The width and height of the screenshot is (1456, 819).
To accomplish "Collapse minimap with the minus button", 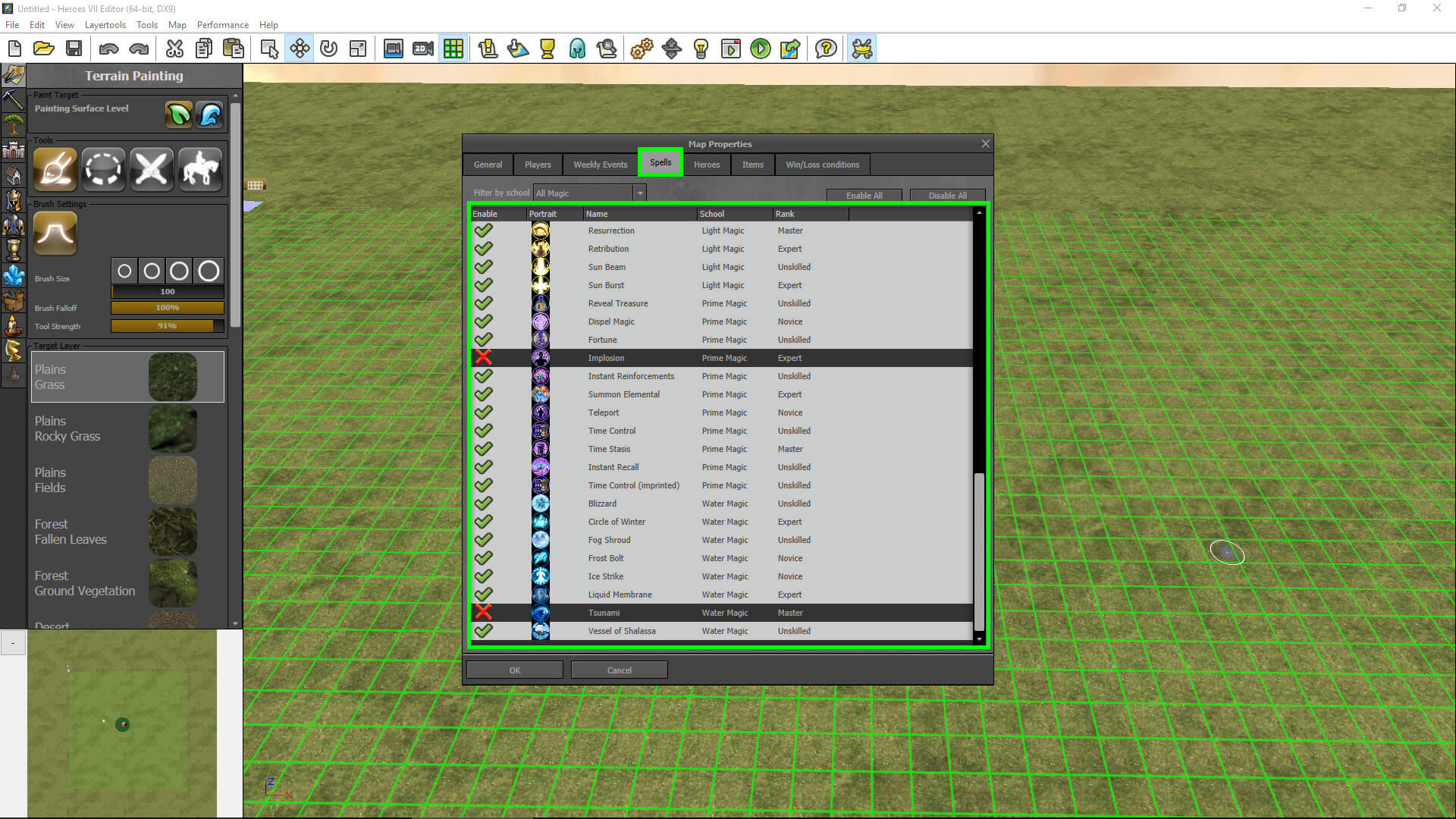I will (13, 643).
